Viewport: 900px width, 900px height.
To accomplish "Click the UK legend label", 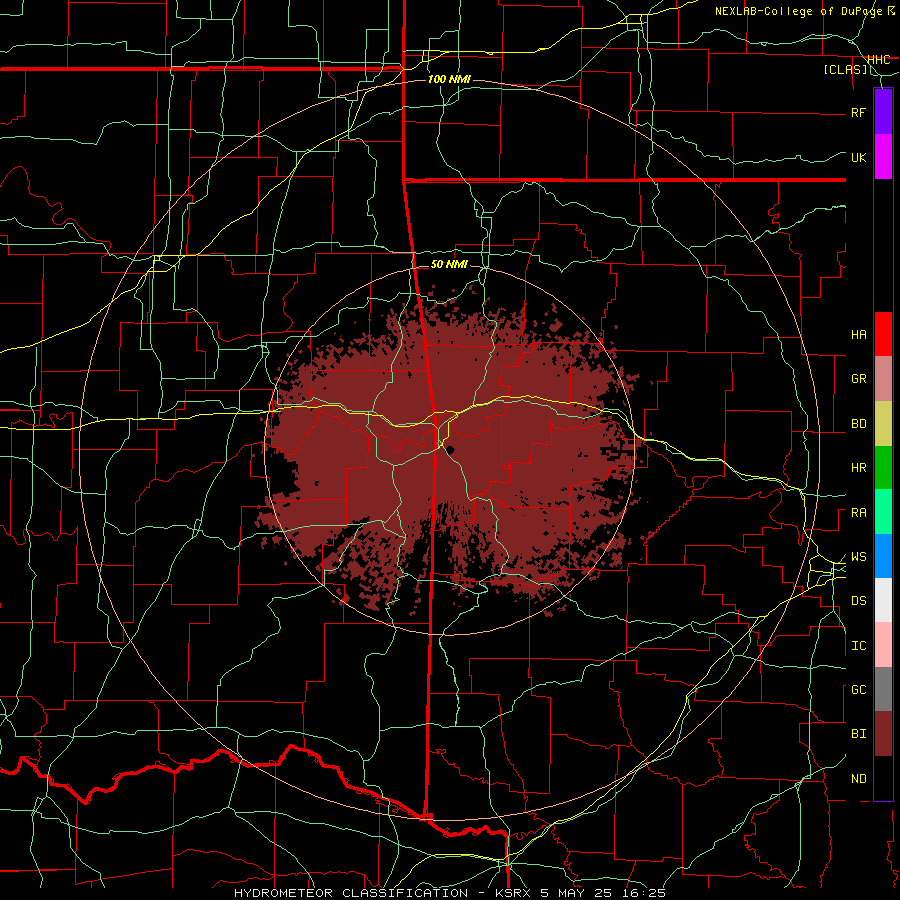I will pyautogui.click(x=858, y=158).
